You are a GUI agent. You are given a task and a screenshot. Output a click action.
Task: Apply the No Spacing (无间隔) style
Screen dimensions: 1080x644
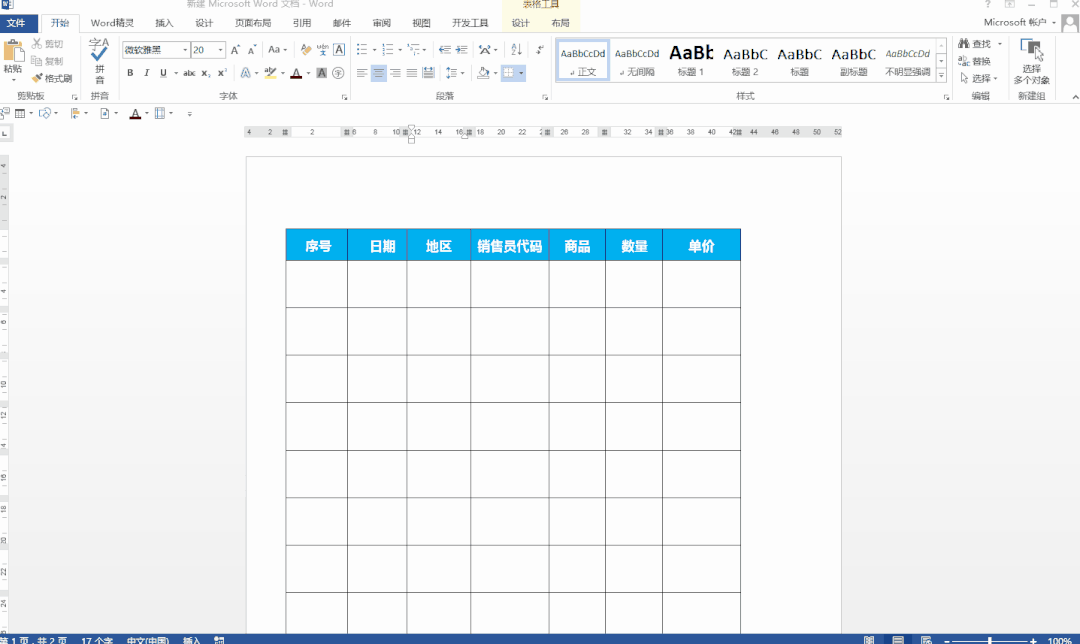point(637,60)
